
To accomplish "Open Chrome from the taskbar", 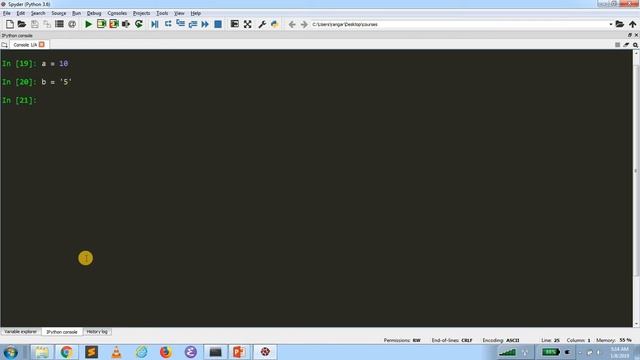I will (x=67, y=352).
